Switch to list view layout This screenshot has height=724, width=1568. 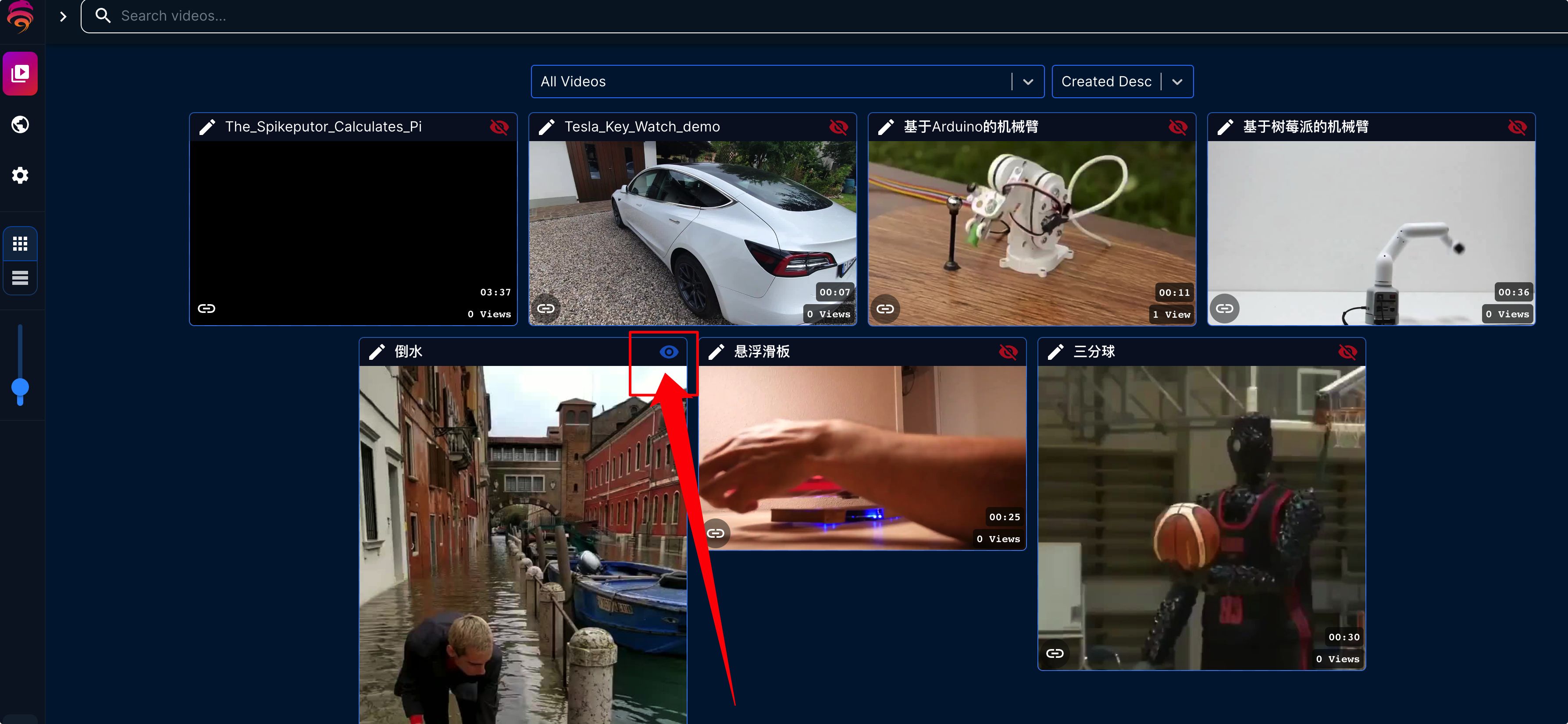pos(20,278)
